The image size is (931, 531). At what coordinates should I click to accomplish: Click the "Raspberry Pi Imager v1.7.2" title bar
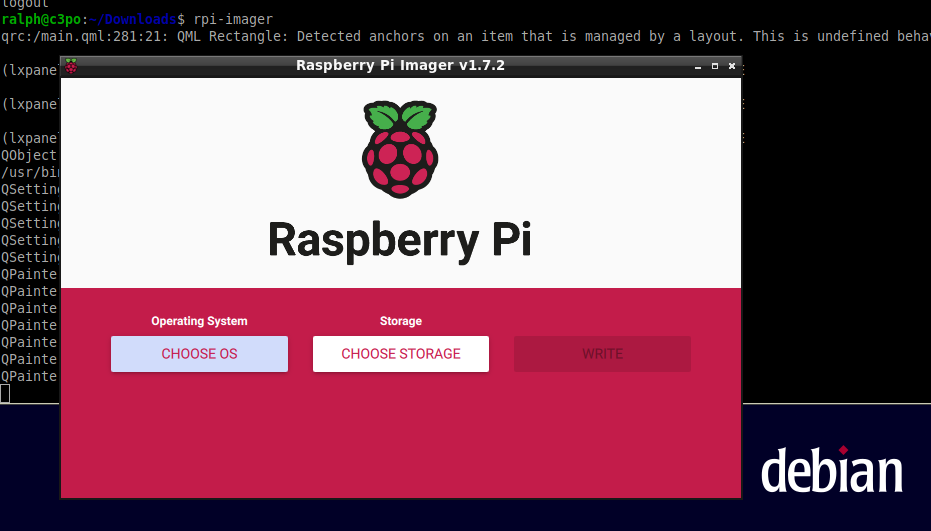[x=400, y=66]
